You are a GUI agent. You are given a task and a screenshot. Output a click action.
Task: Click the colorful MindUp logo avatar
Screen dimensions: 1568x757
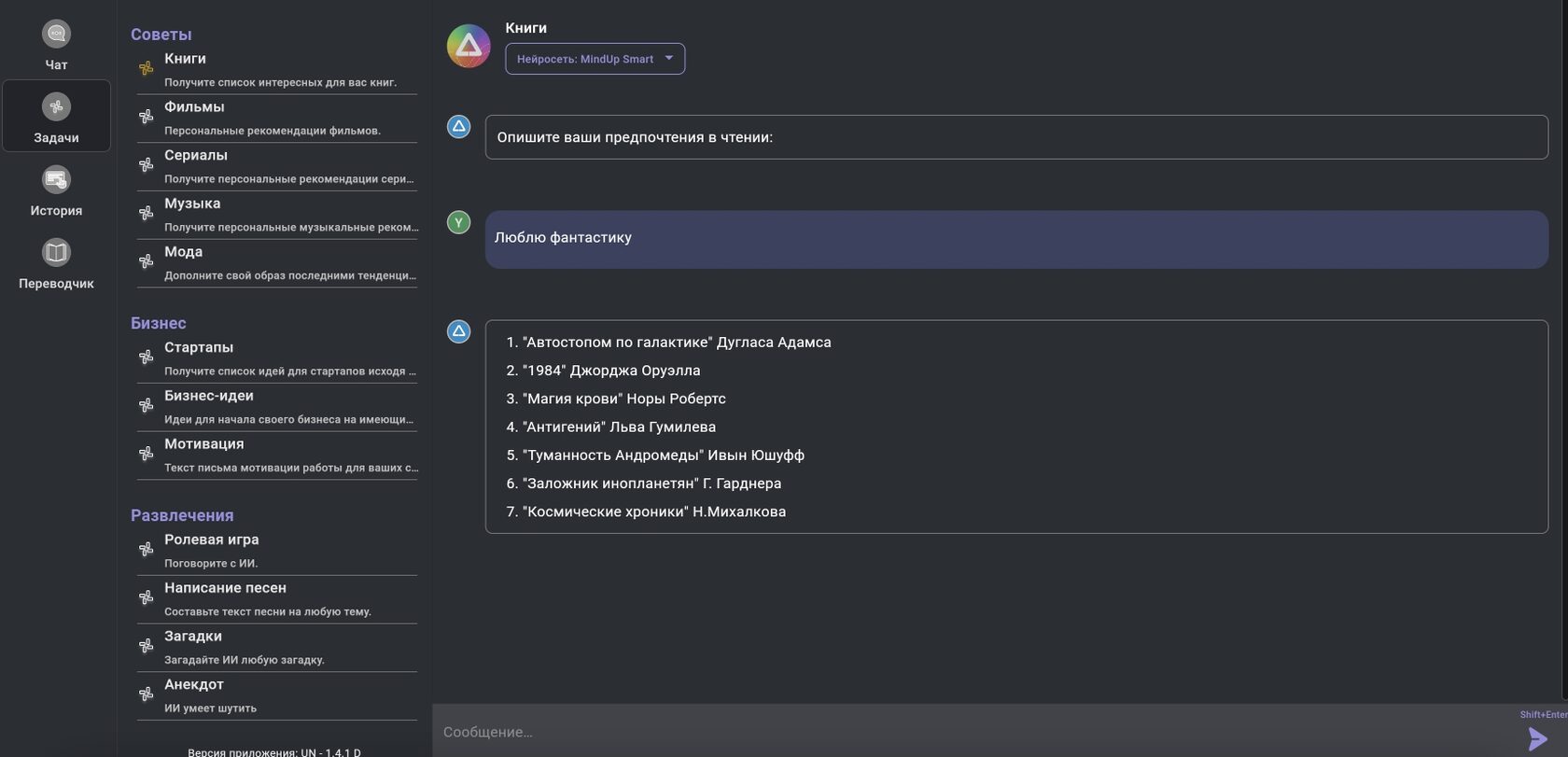(469, 46)
